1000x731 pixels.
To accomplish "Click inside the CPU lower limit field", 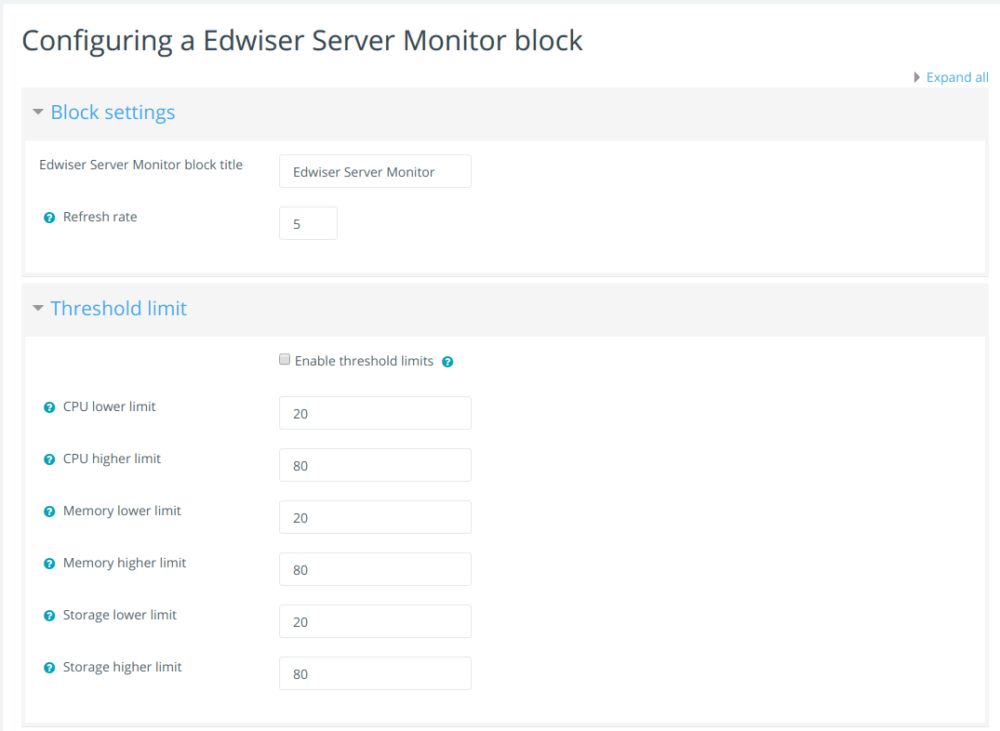I will (x=374, y=413).
